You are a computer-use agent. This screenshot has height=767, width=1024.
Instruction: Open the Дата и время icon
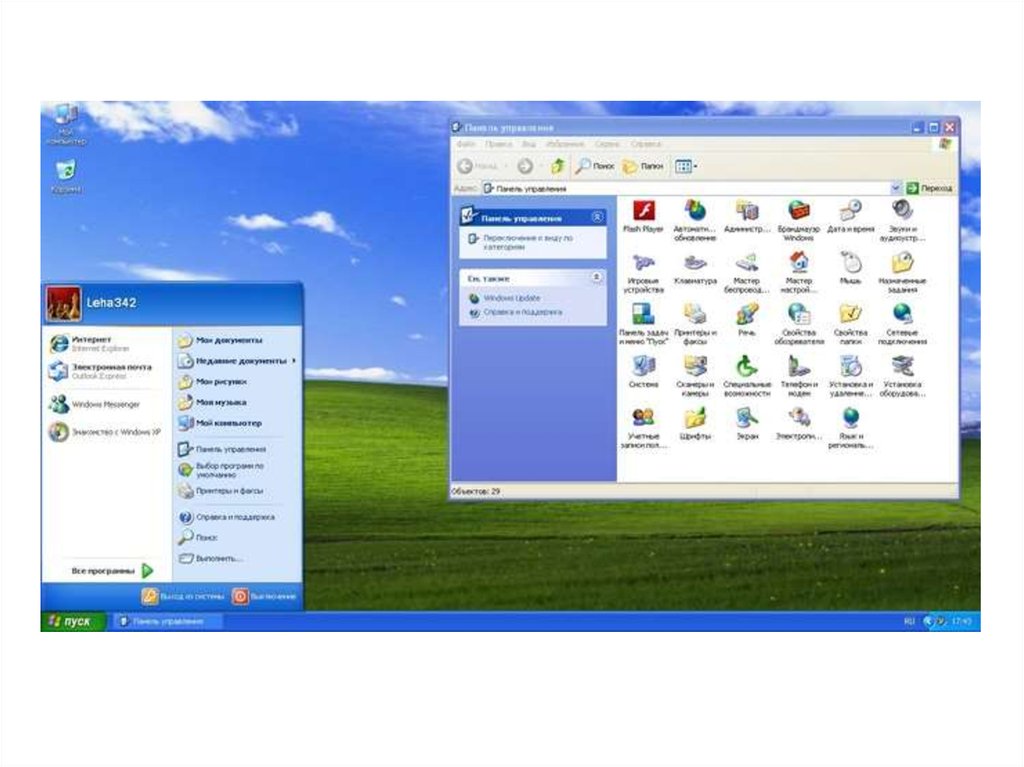(x=850, y=212)
